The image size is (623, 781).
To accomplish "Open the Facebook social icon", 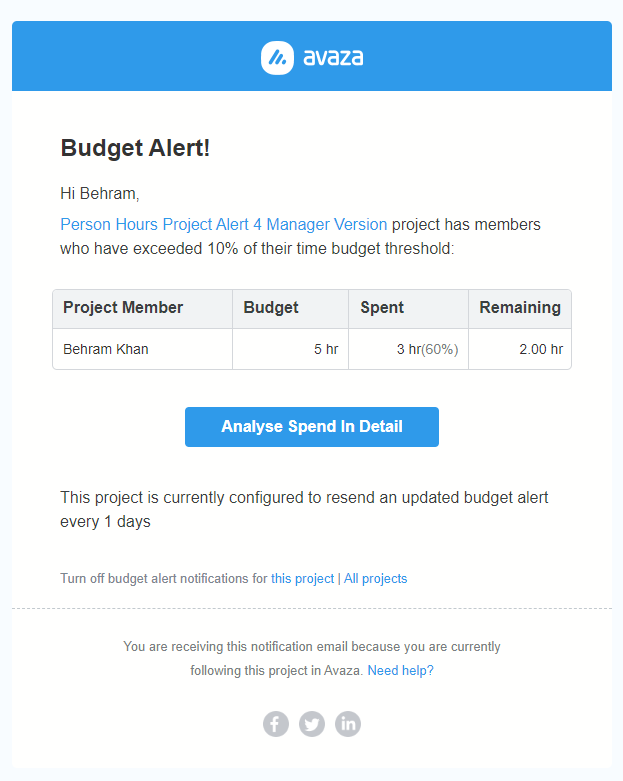I will [x=276, y=724].
